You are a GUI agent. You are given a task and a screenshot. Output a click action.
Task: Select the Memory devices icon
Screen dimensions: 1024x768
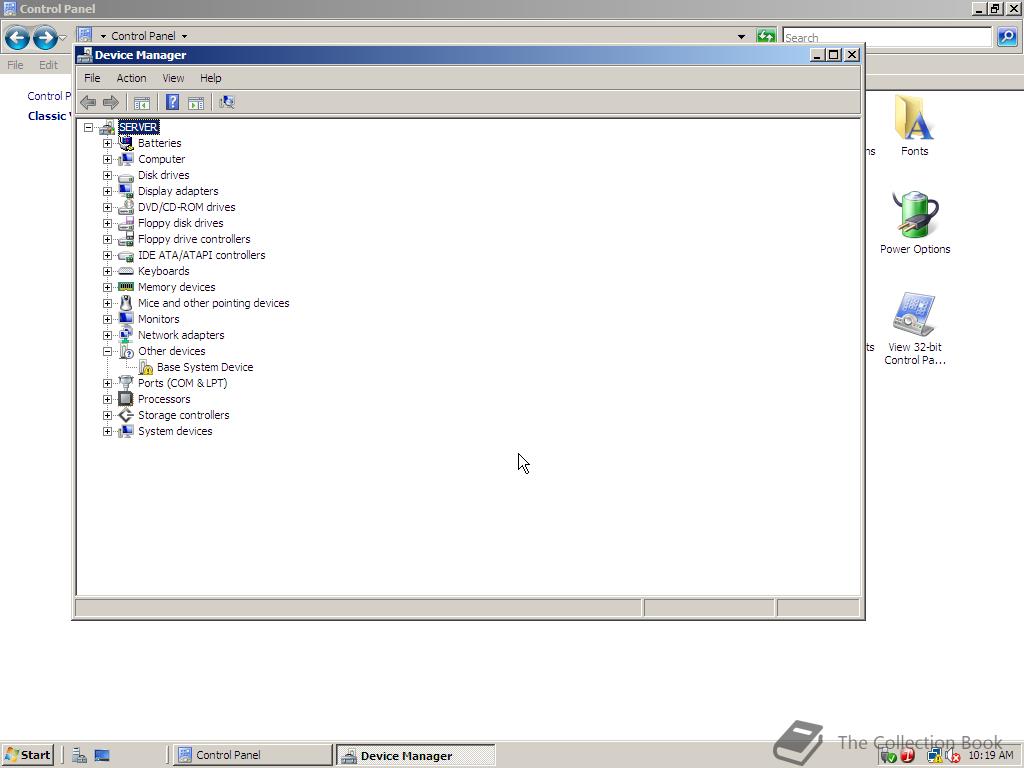126,287
